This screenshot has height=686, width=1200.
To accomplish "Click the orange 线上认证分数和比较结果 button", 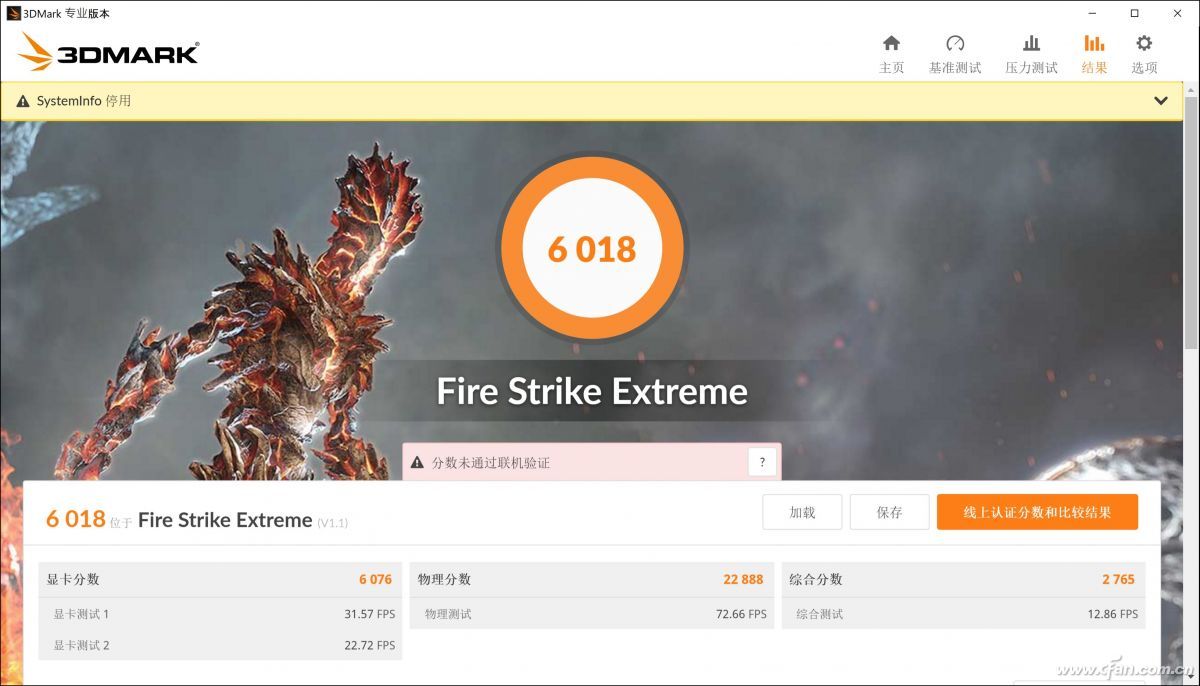I will pos(1037,511).
